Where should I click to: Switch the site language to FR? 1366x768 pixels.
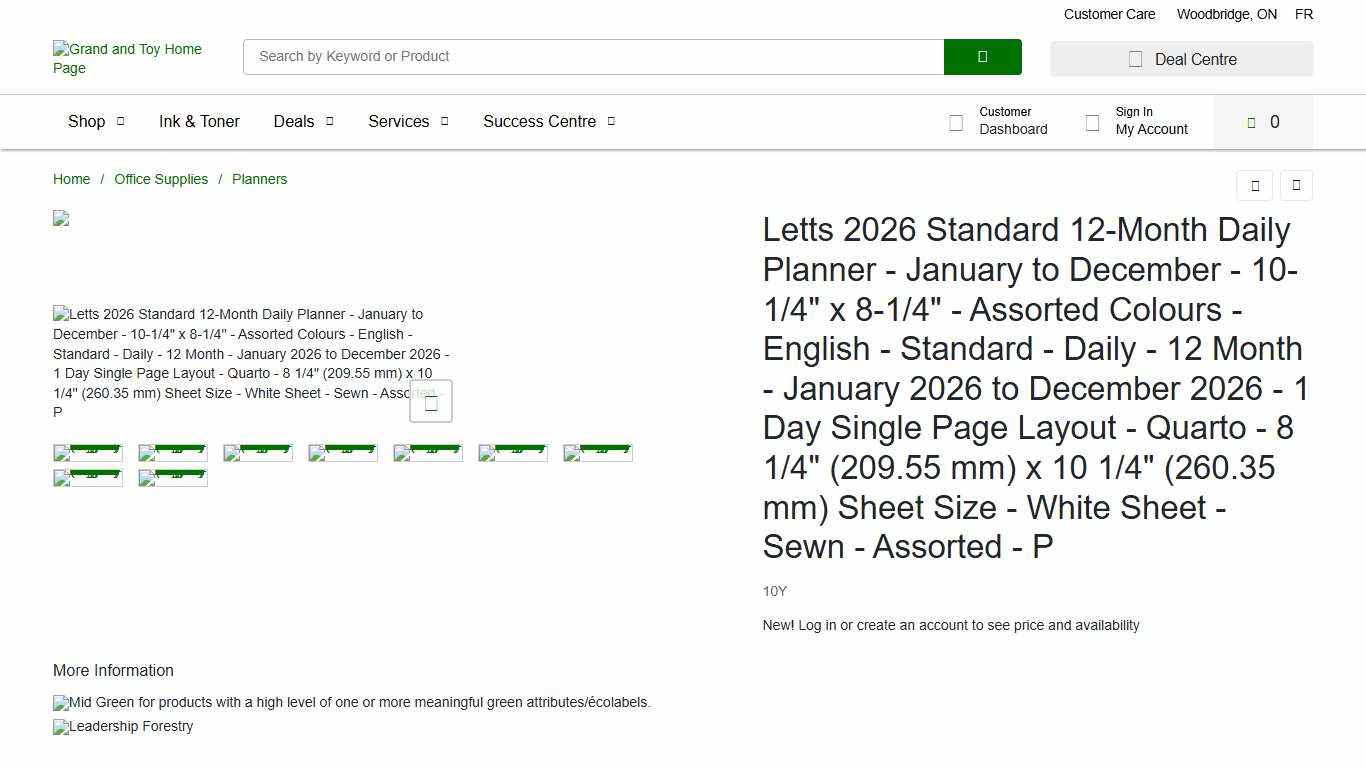pos(1303,14)
